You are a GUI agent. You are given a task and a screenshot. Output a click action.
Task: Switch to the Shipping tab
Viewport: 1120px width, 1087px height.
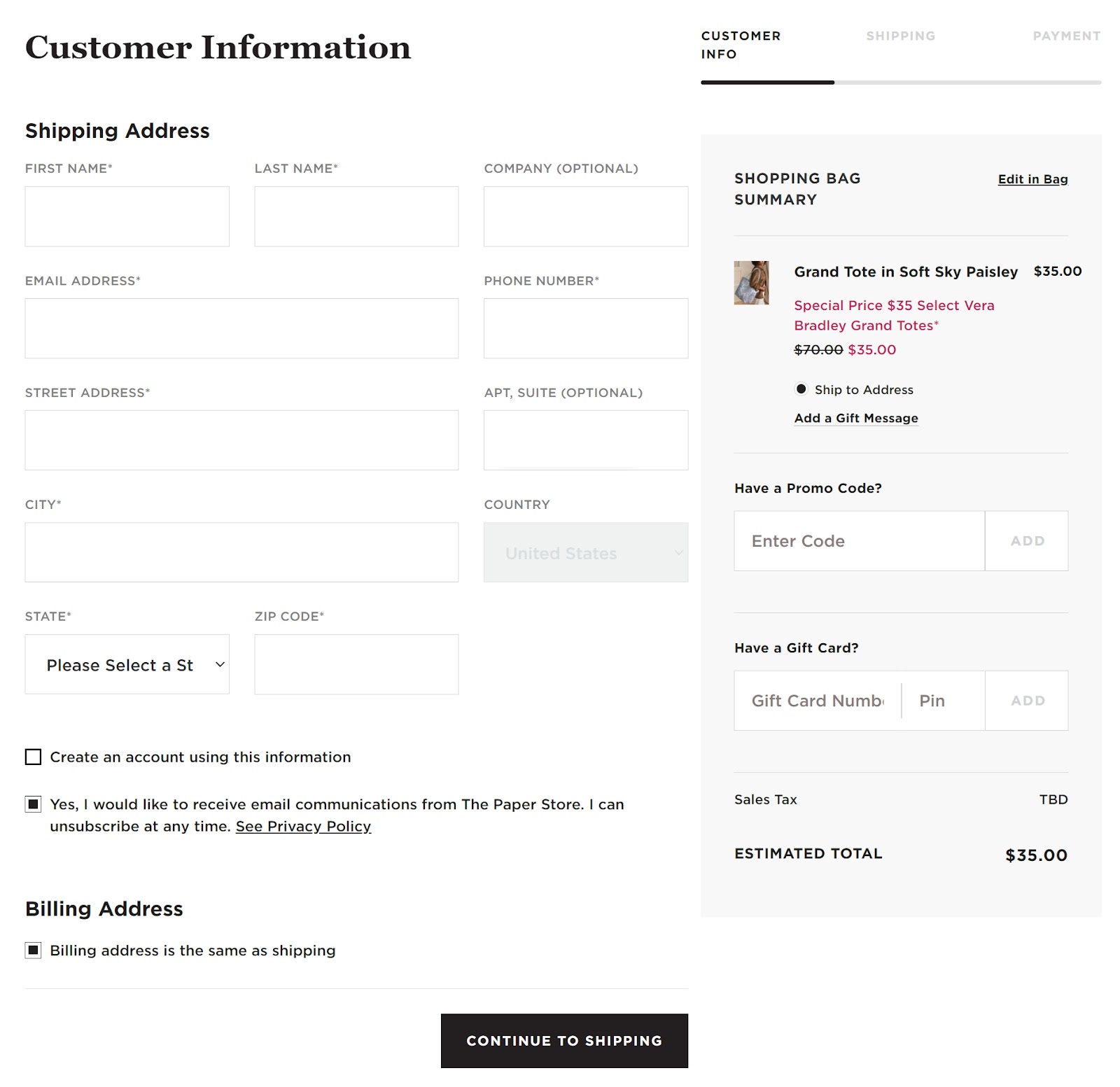pos(900,36)
